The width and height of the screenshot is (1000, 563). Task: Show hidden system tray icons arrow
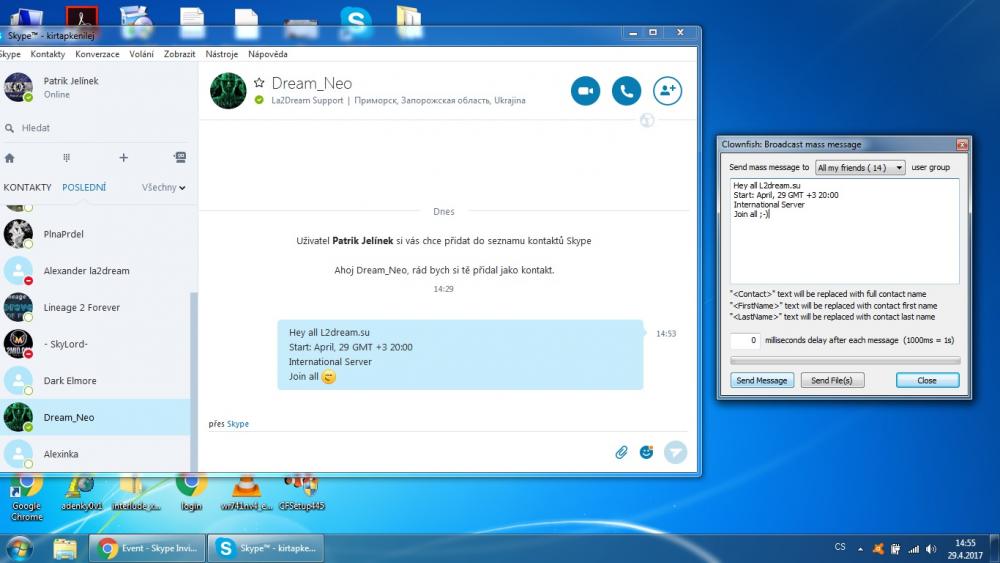click(860, 548)
